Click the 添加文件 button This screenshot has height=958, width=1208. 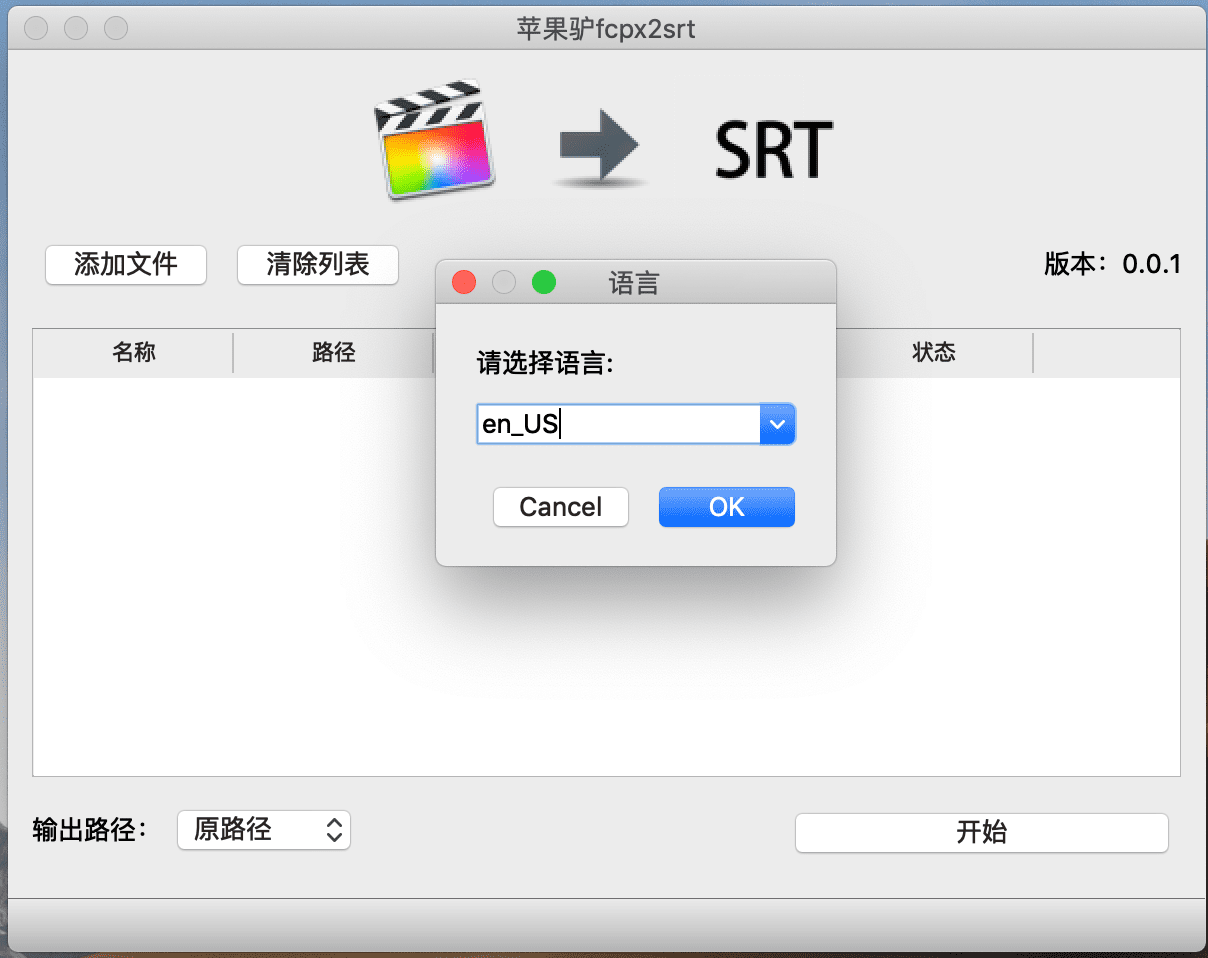126,265
